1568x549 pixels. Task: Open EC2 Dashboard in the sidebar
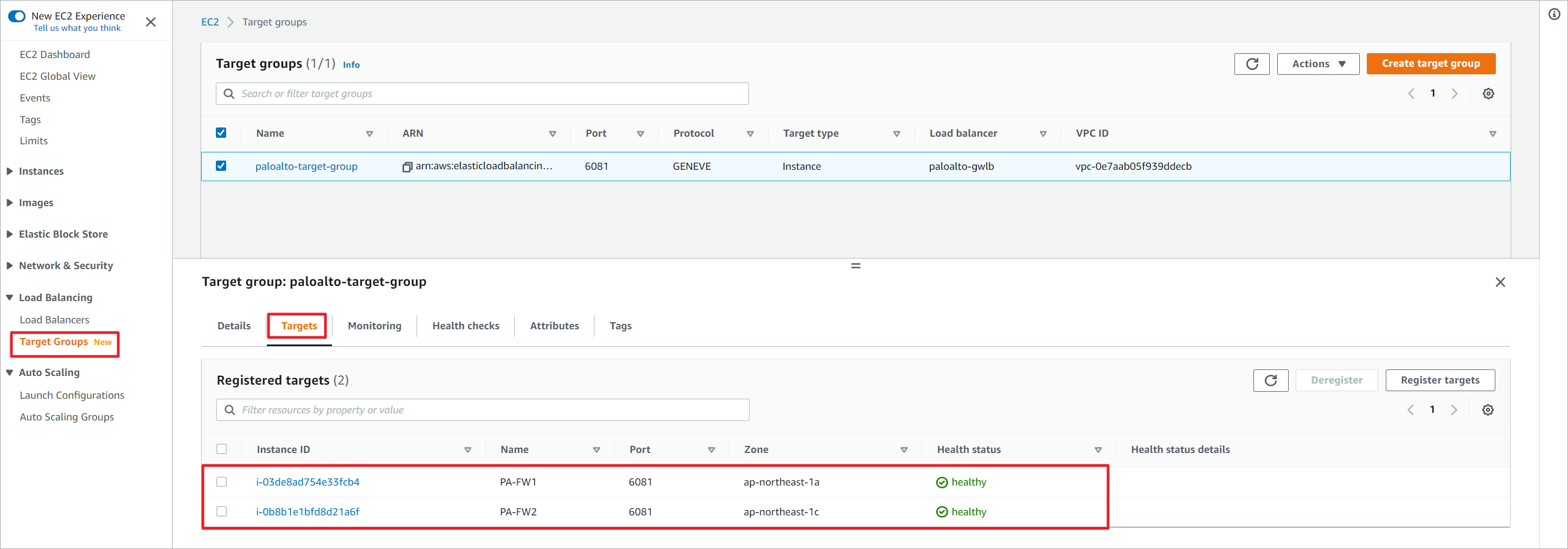tap(55, 55)
